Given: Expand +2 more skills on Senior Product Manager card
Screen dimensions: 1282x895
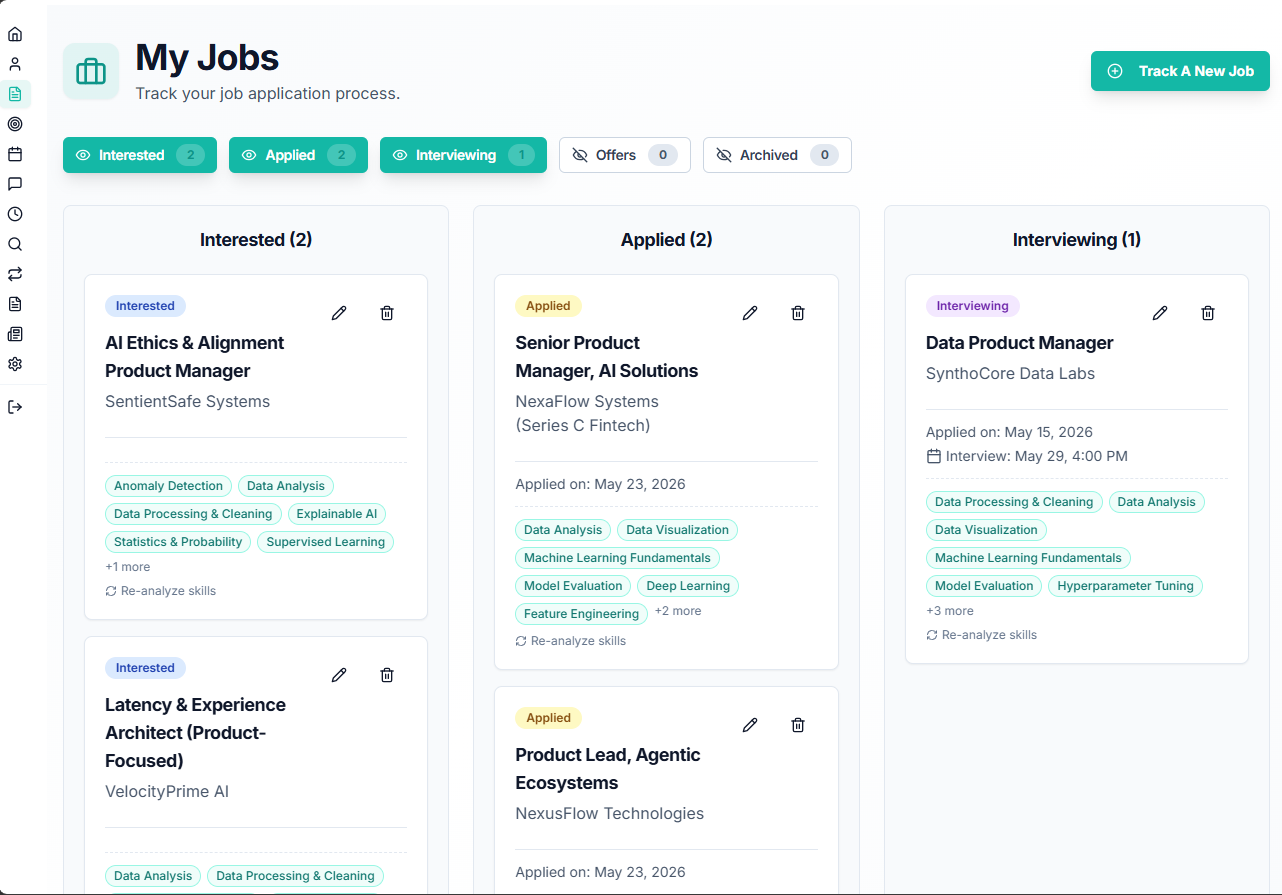Looking at the screenshot, I should tap(678, 611).
